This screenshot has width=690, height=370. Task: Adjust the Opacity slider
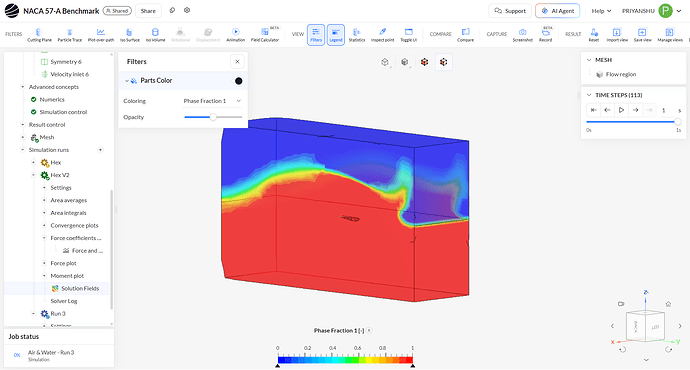pyautogui.click(x=213, y=117)
